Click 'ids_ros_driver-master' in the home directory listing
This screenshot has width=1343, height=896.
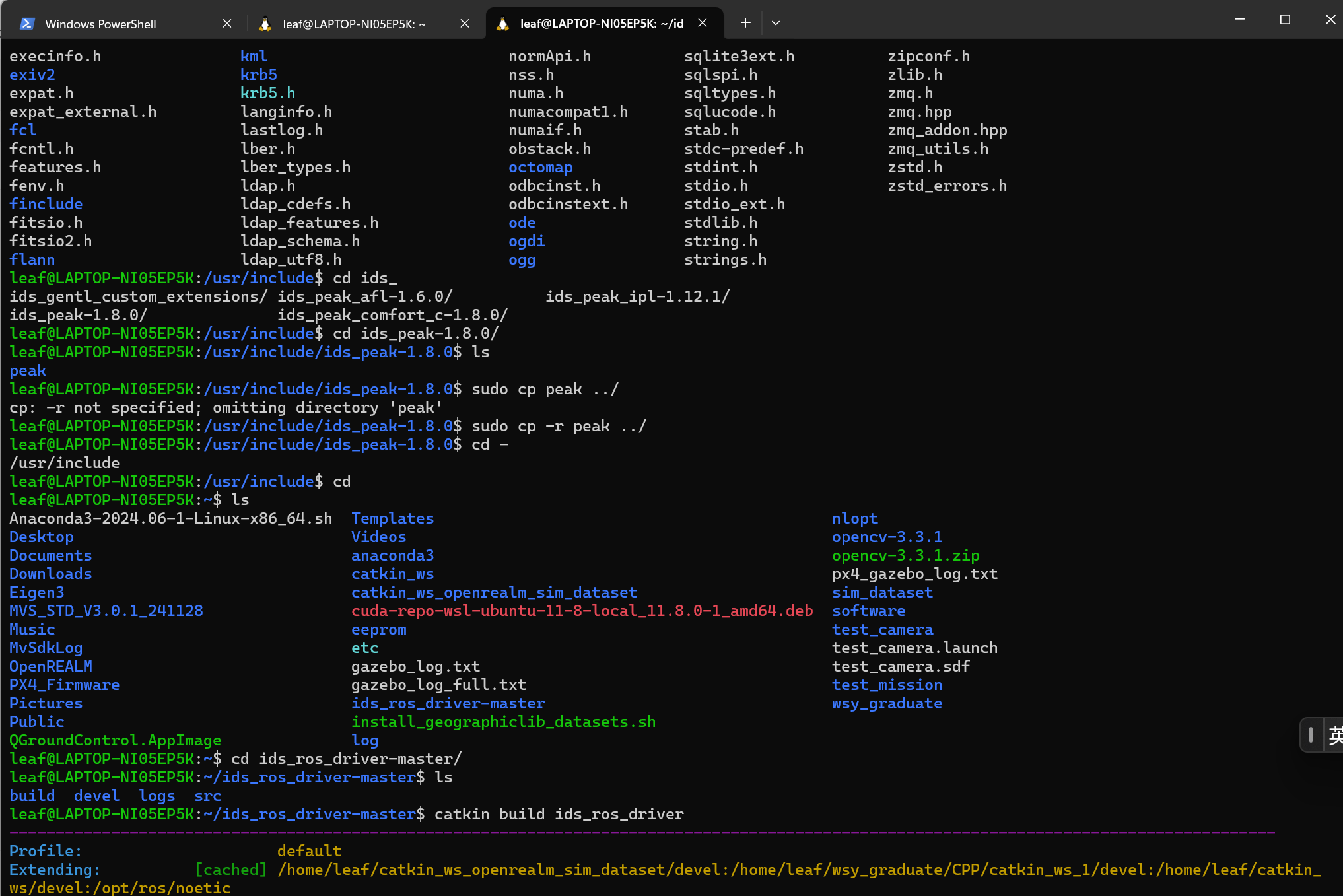click(448, 703)
